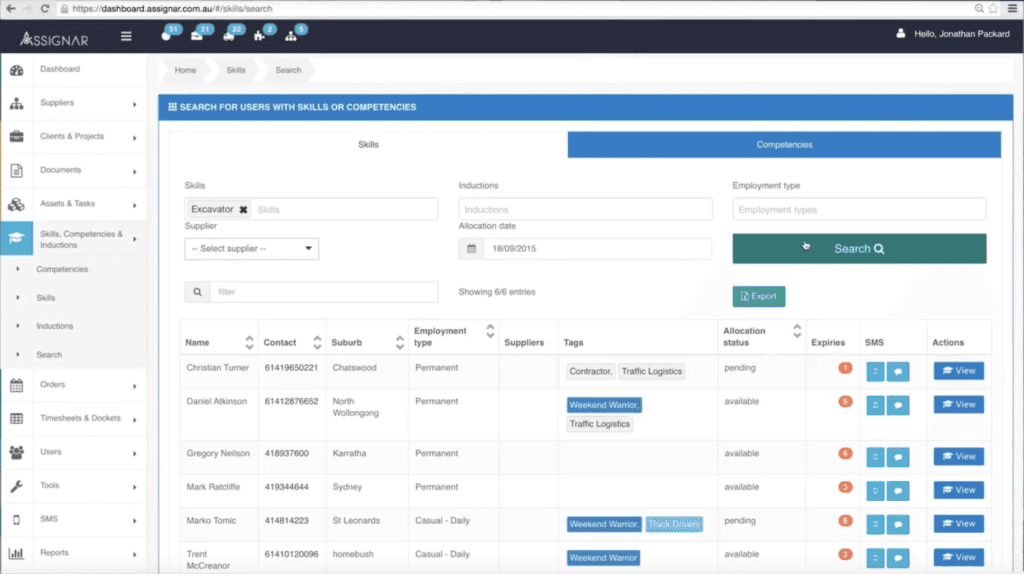This screenshot has height=574, width=1024.
Task: Expand the Reports sidebar menu
Action: click(x=135, y=554)
